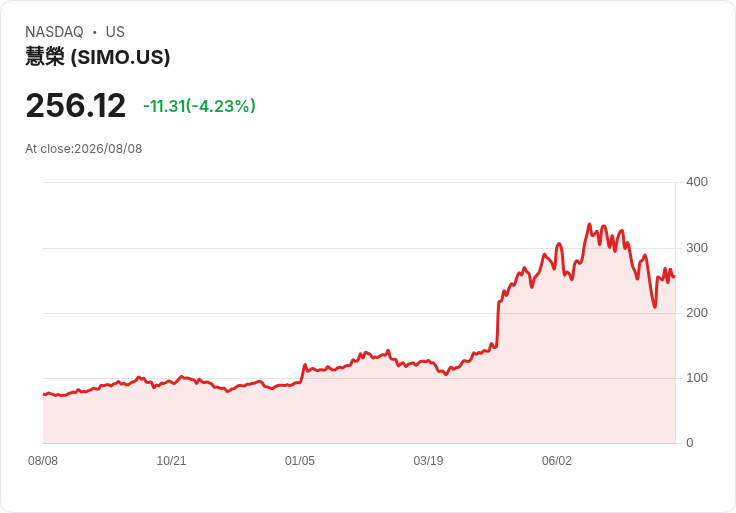Click the 10/21 date axis label
The height and width of the screenshot is (513, 736).
click(171, 461)
